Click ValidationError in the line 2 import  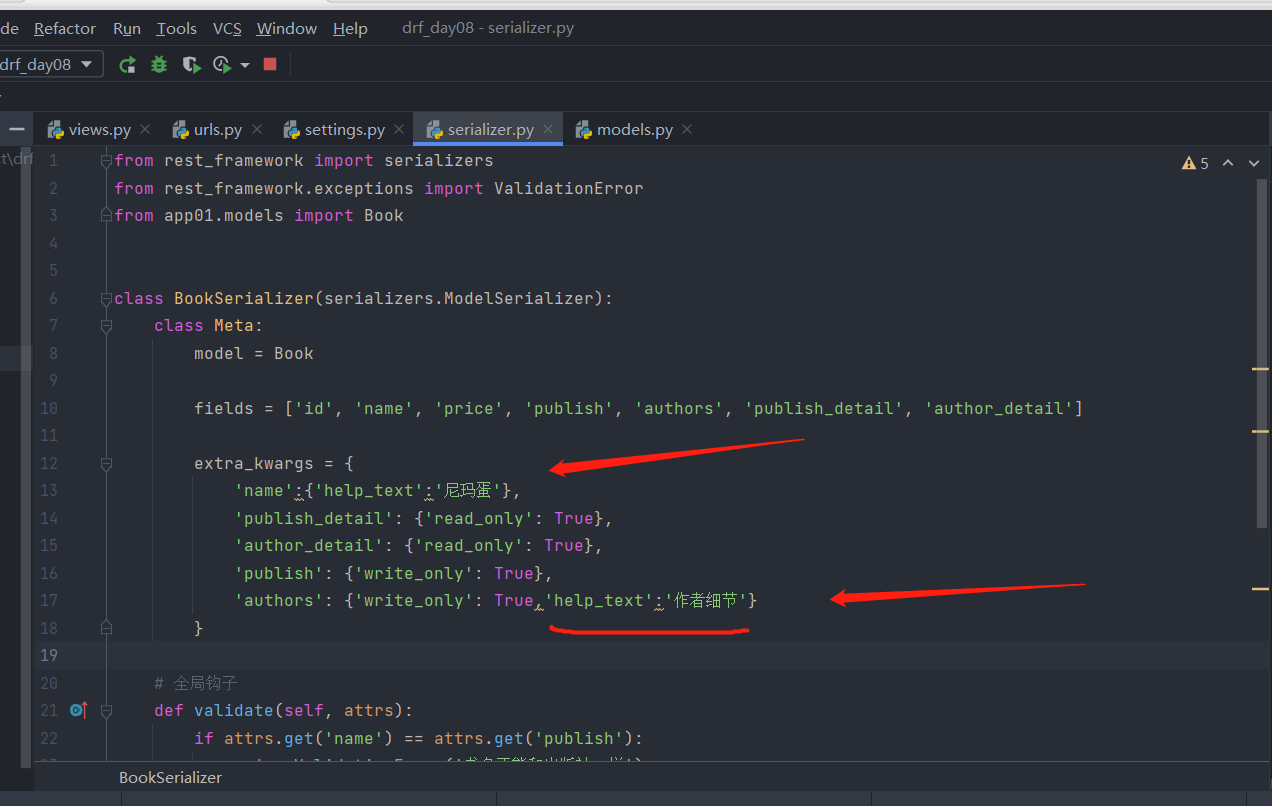(568, 188)
